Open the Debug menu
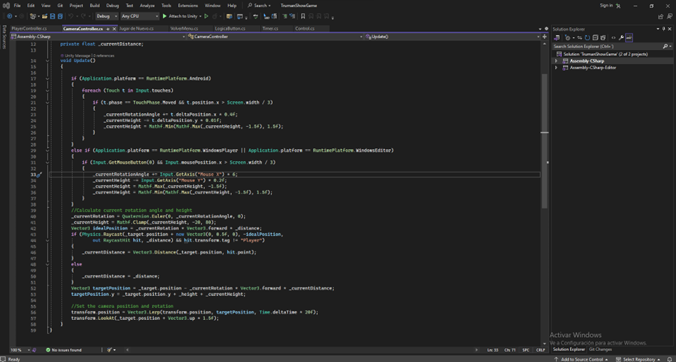This screenshot has height=362, width=676. click(x=112, y=6)
